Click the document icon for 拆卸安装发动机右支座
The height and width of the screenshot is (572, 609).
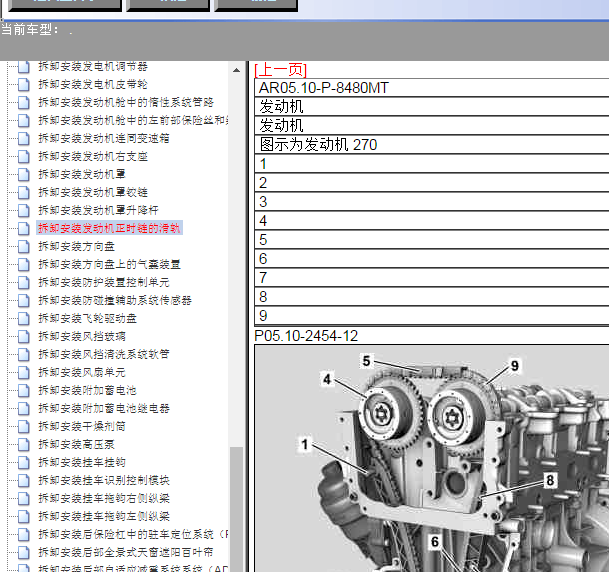coord(24,156)
